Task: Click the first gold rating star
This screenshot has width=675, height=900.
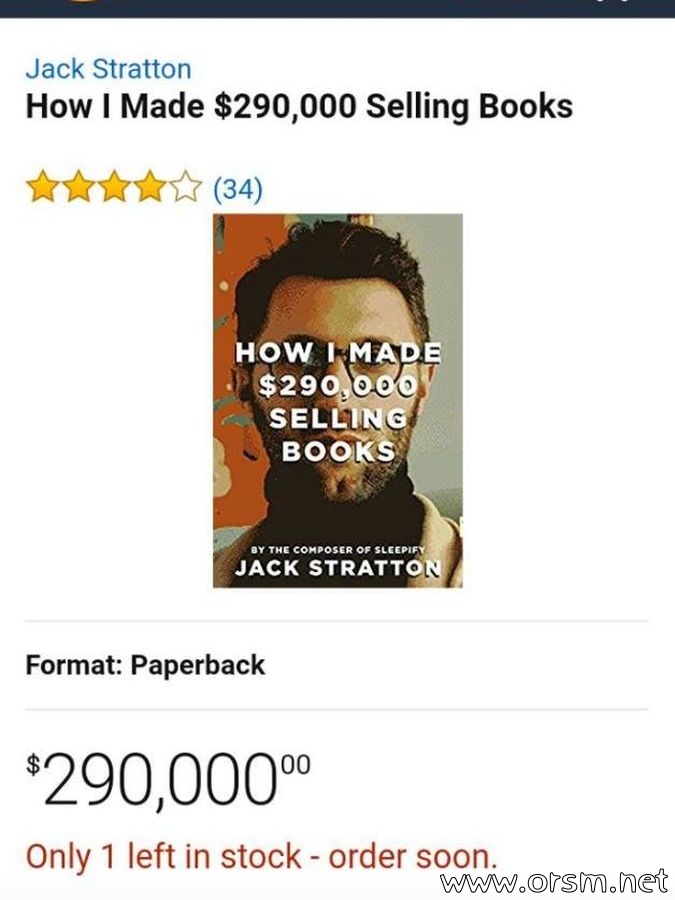Action: [x=42, y=188]
